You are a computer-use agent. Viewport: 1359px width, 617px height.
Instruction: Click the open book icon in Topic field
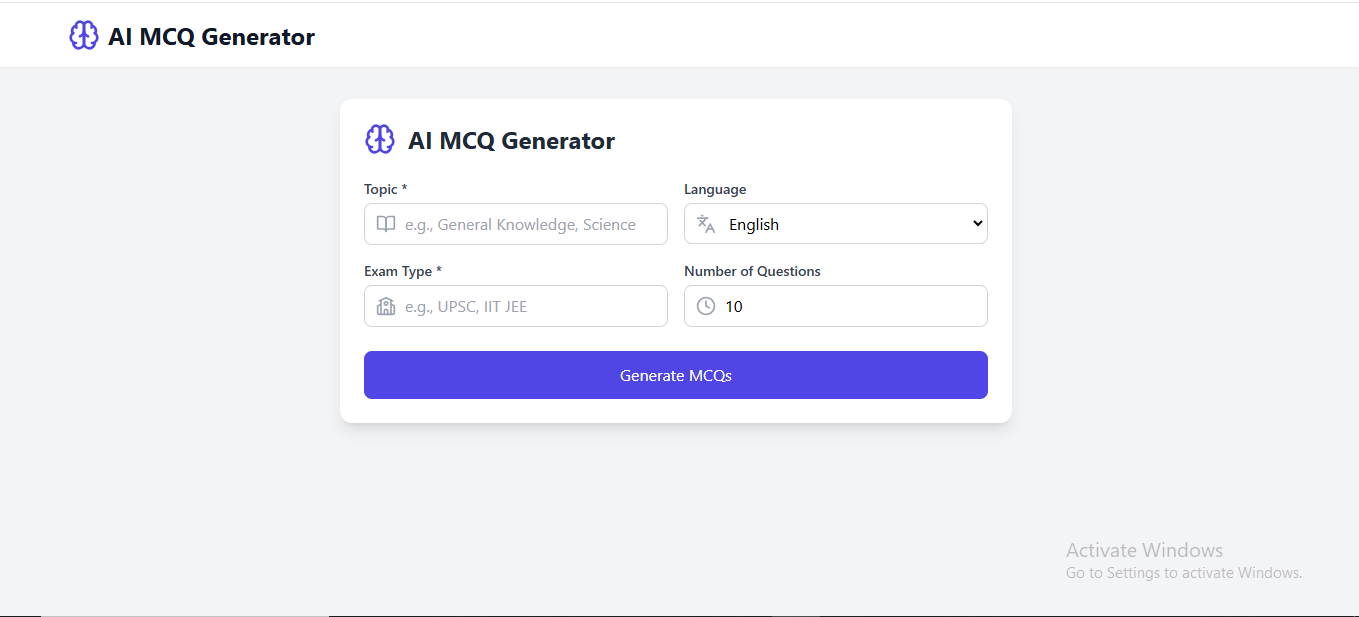(x=385, y=224)
